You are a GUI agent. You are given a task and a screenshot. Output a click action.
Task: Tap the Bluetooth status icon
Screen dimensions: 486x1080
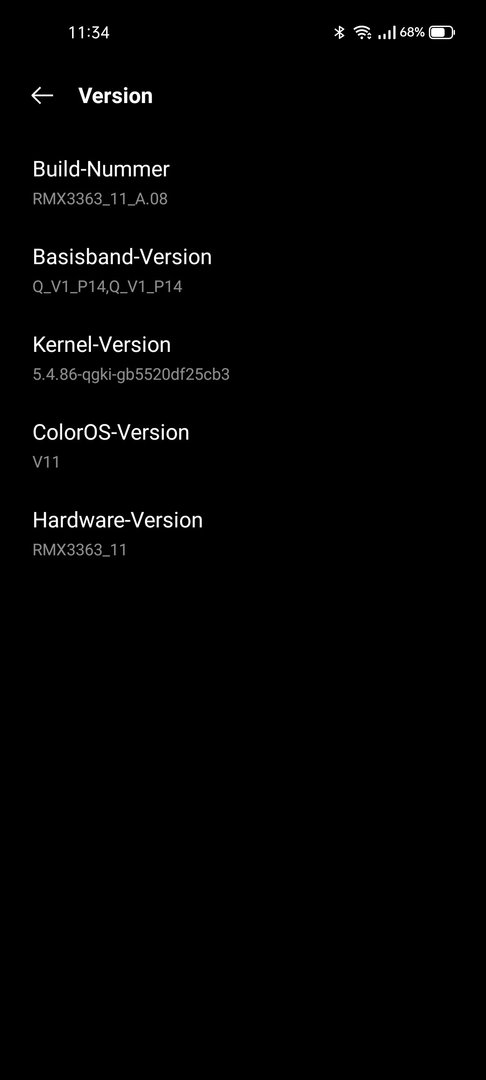click(x=339, y=32)
